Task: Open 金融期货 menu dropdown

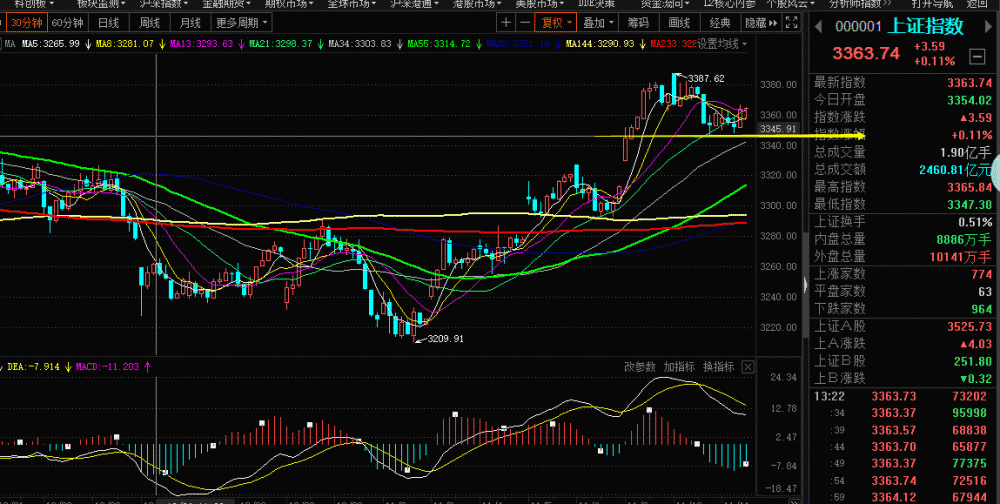Action: 226,3
